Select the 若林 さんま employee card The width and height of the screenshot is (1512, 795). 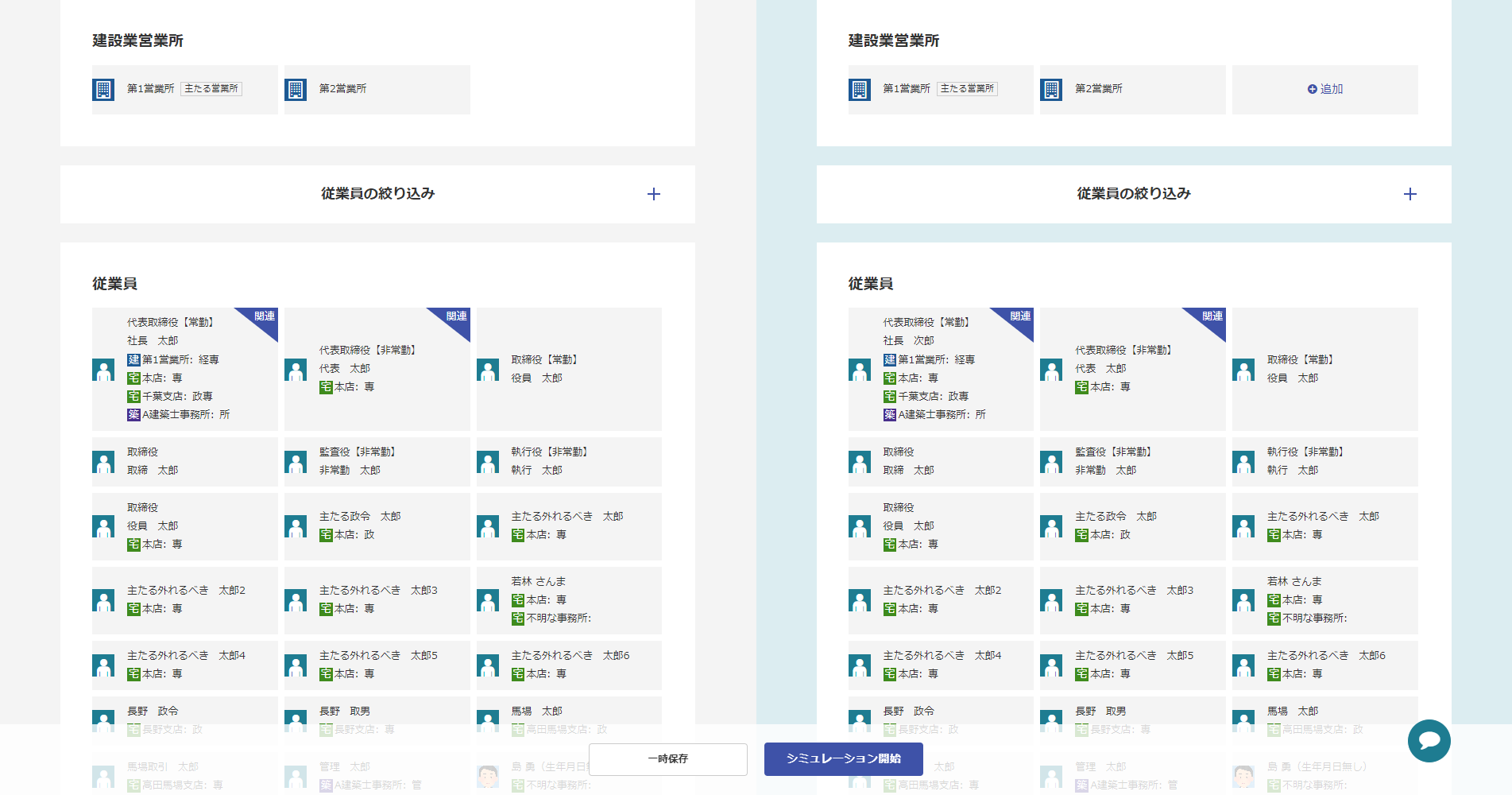click(x=568, y=600)
